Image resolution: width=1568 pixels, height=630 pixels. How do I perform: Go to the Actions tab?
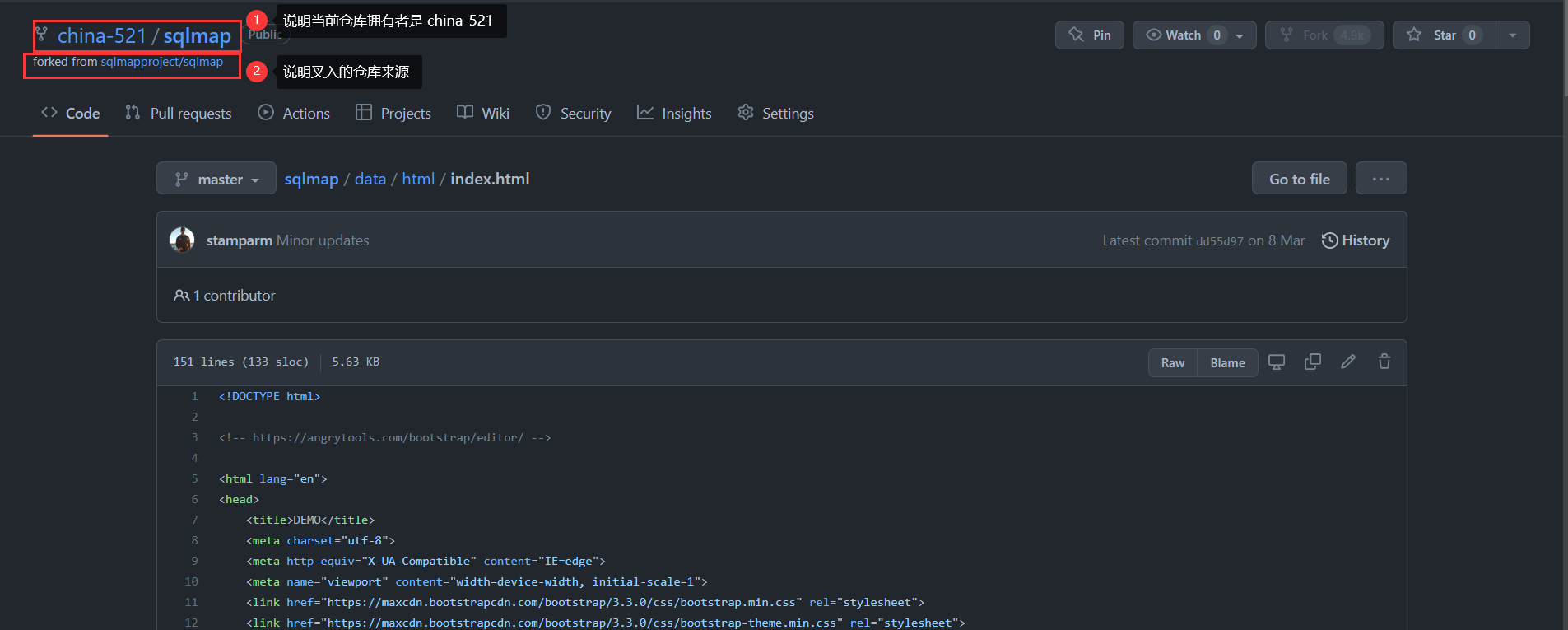(x=294, y=114)
